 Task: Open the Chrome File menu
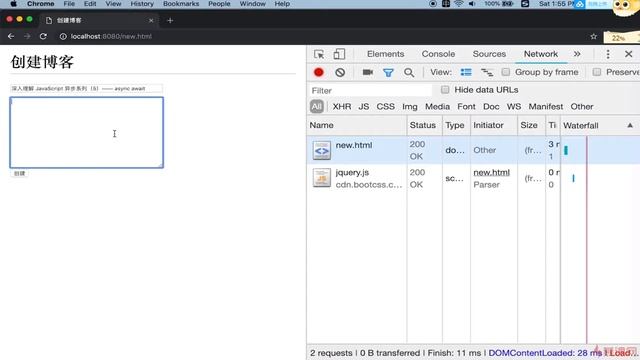tap(69, 4)
